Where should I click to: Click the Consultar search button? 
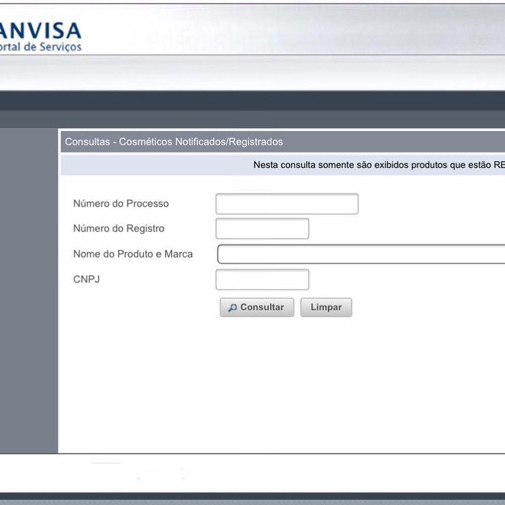pyautogui.click(x=257, y=307)
